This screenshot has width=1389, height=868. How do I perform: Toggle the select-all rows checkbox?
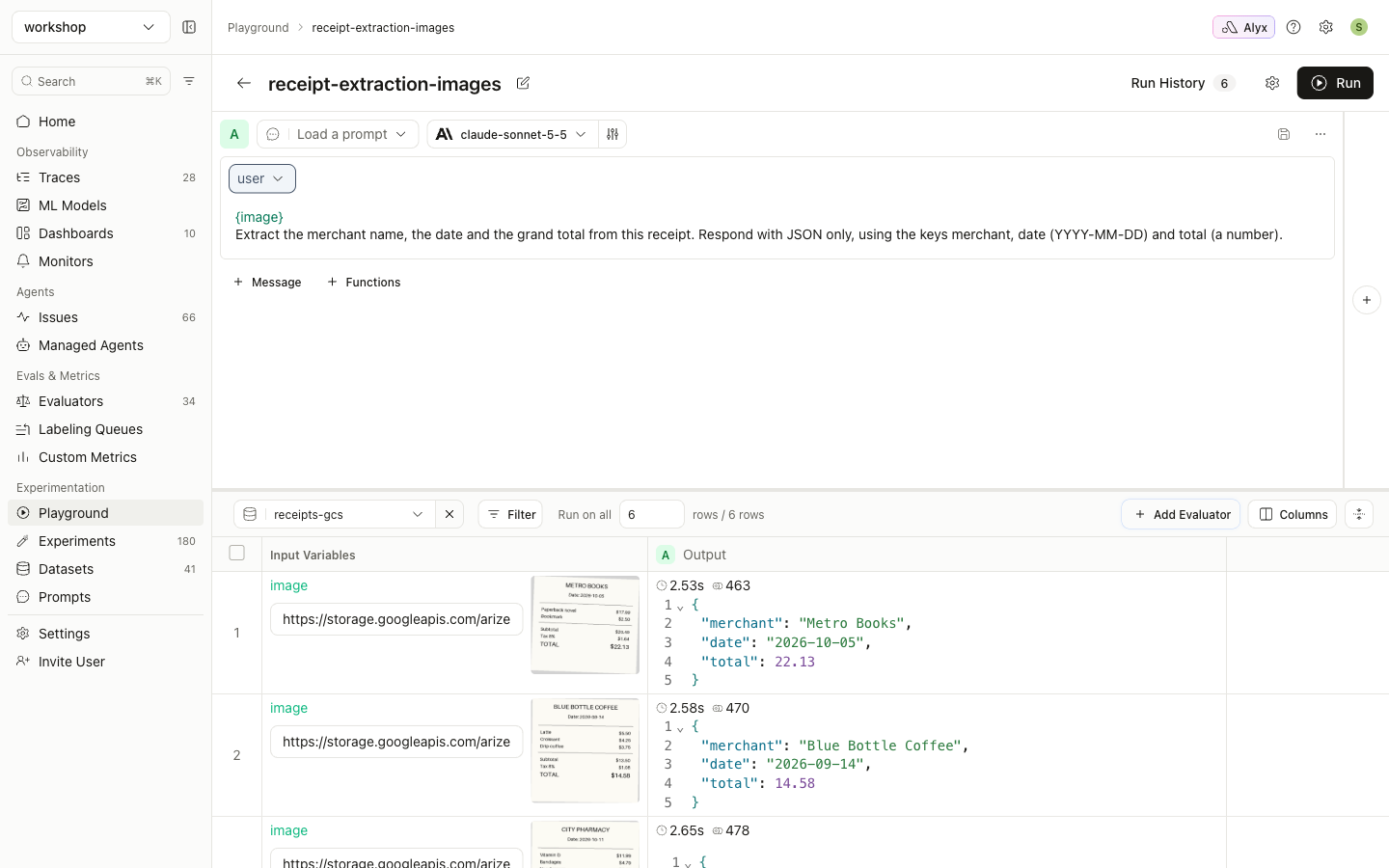coord(237,553)
